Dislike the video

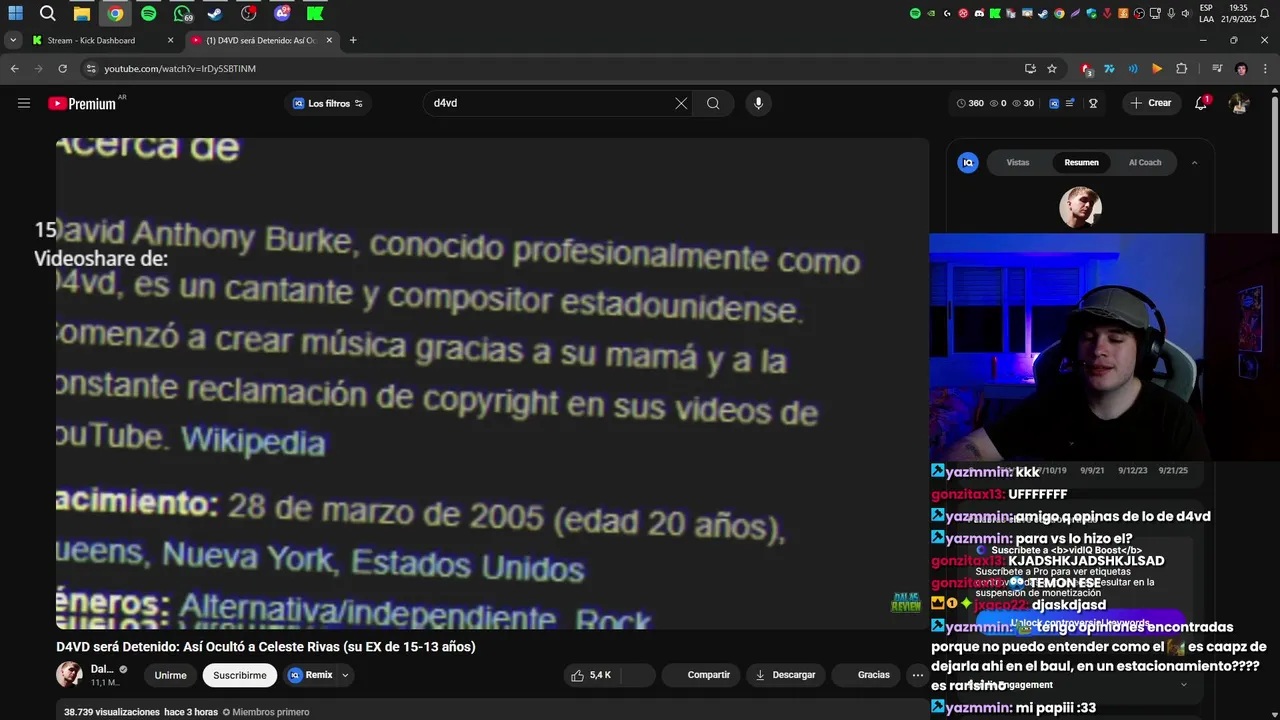(x=638, y=675)
